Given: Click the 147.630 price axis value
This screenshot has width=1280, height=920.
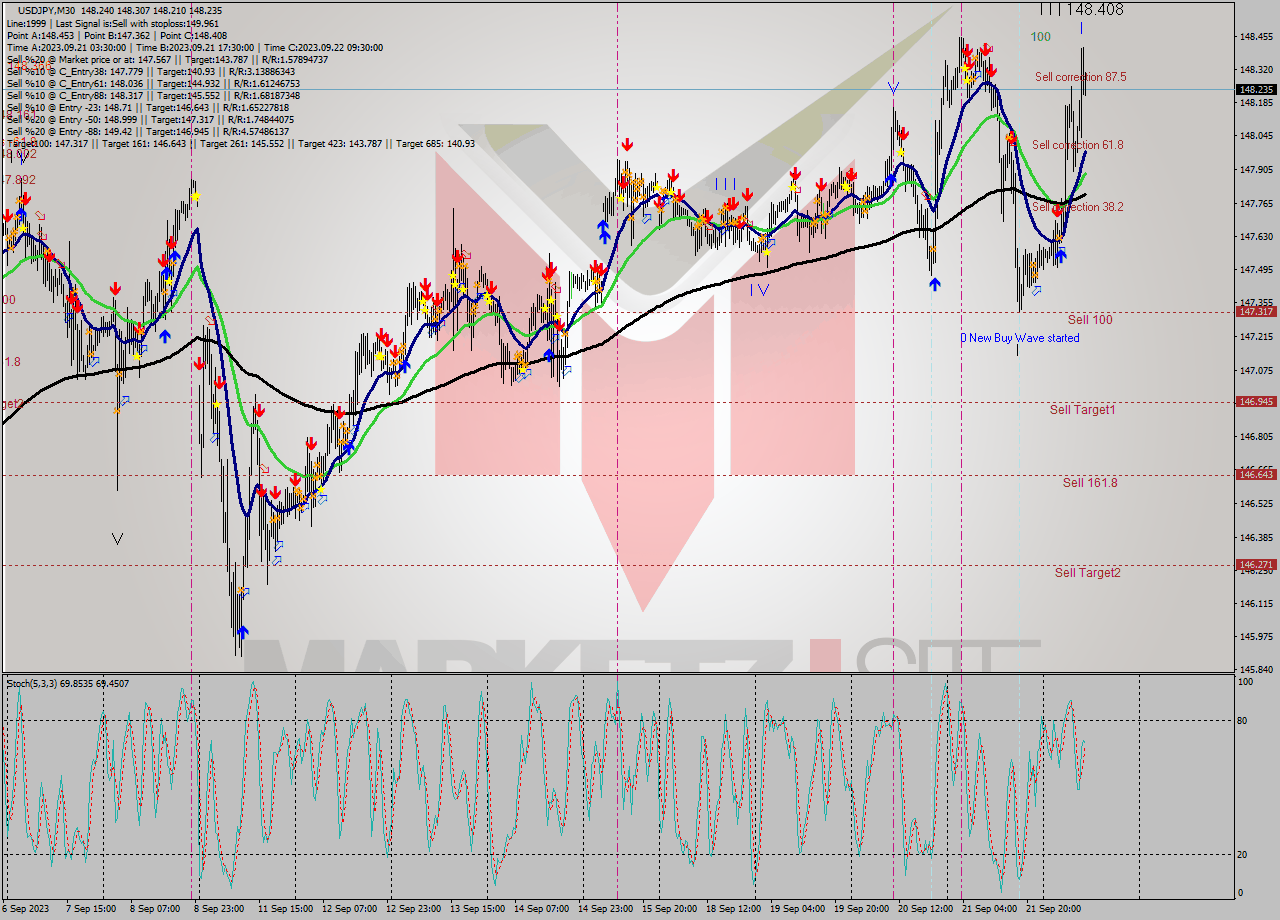Looking at the screenshot, I should pos(1255,237).
